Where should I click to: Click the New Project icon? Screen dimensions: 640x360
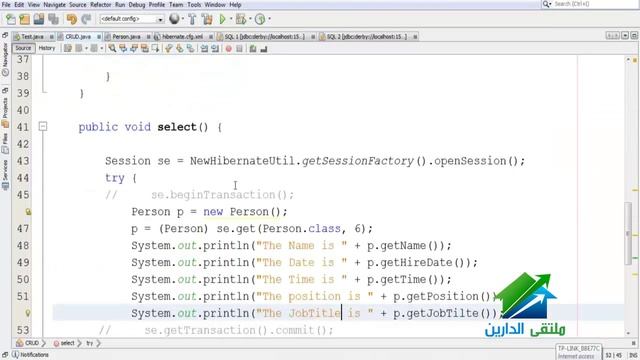pos(25,19)
